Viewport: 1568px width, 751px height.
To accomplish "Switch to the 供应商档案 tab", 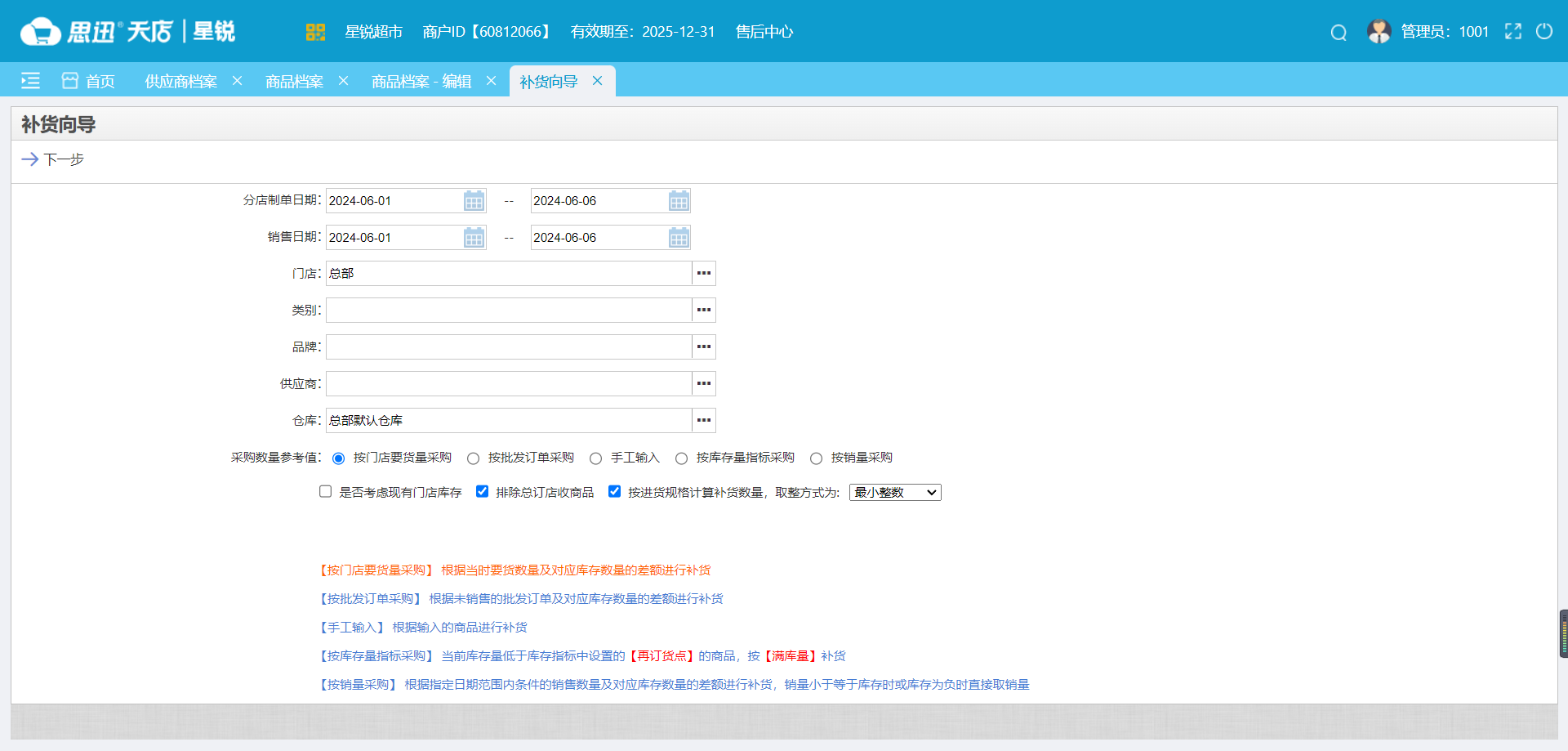I will pos(181,81).
